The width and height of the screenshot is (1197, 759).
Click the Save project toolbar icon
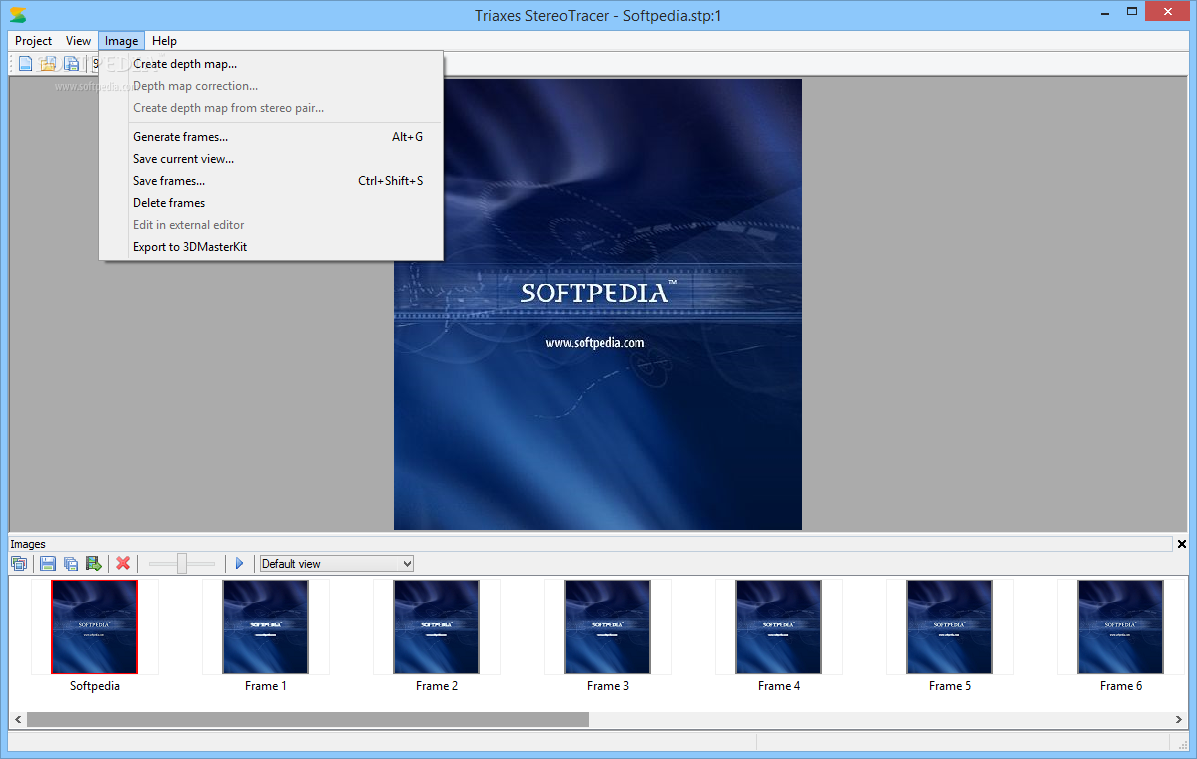click(x=71, y=64)
